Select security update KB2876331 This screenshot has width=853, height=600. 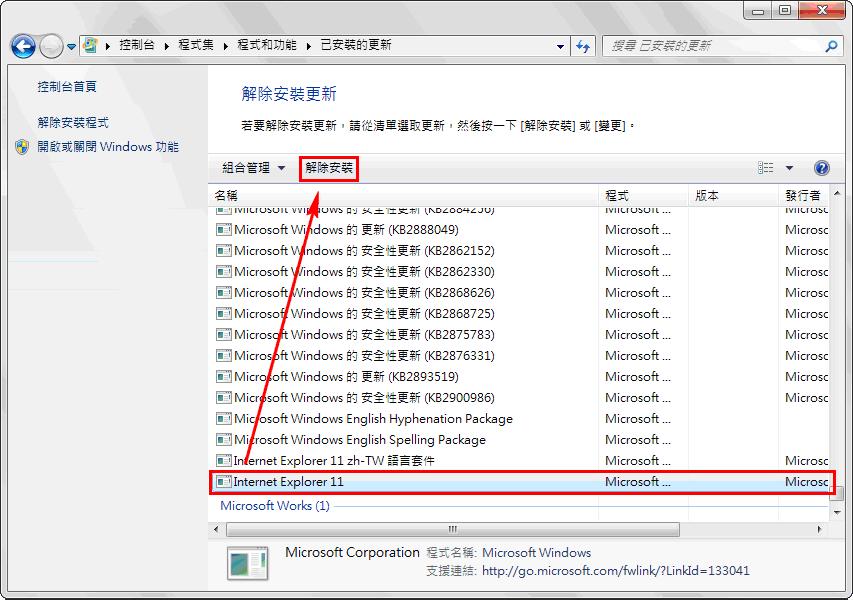click(520, 356)
